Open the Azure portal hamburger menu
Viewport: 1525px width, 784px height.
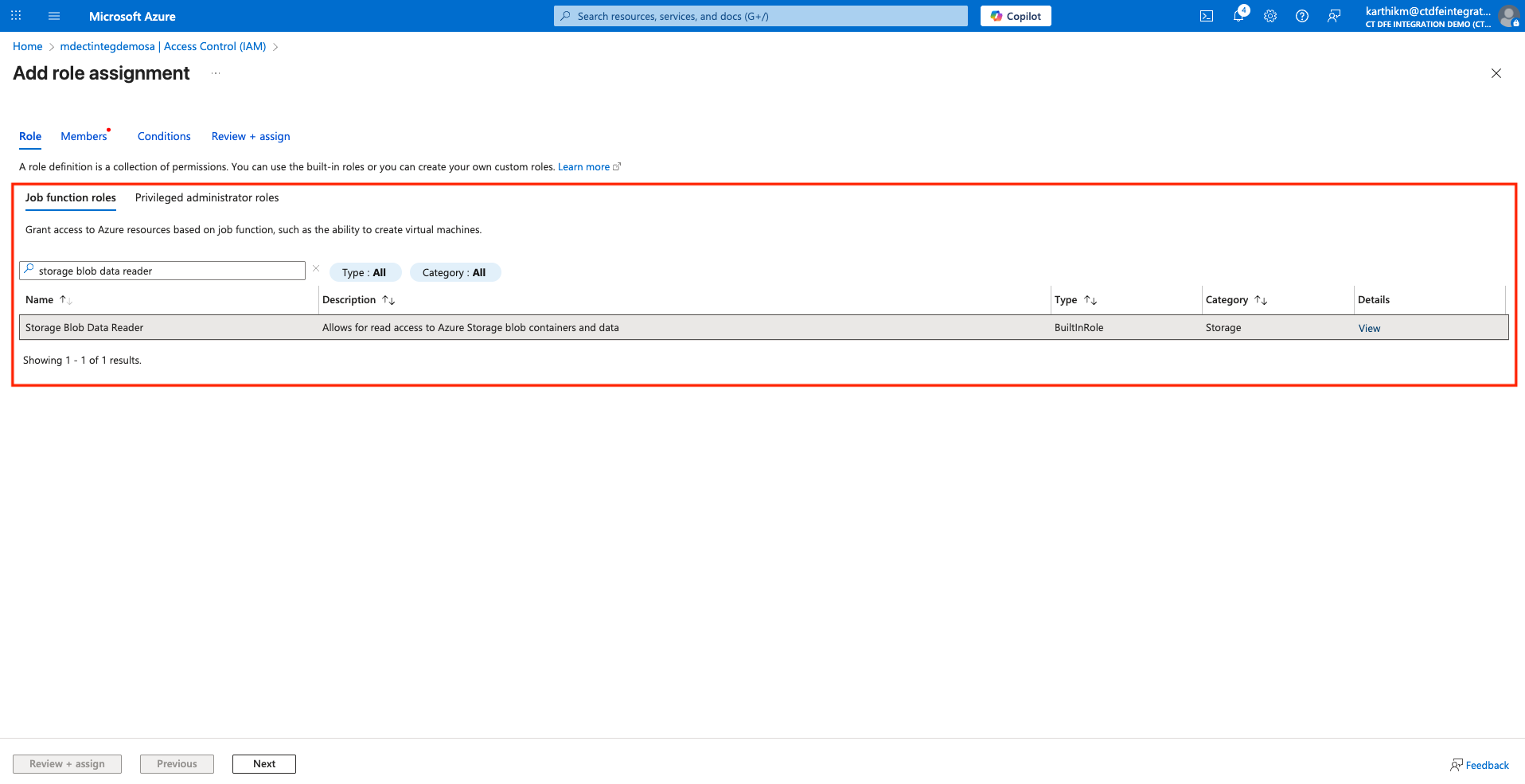[54, 16]
